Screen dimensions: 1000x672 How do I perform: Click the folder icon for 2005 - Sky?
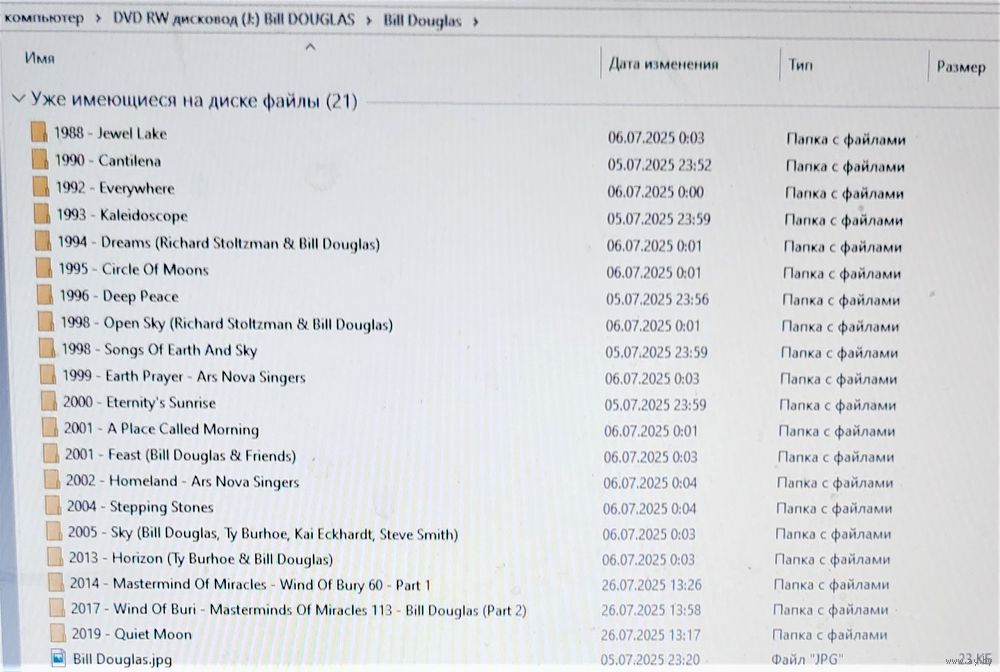[54, 532]
